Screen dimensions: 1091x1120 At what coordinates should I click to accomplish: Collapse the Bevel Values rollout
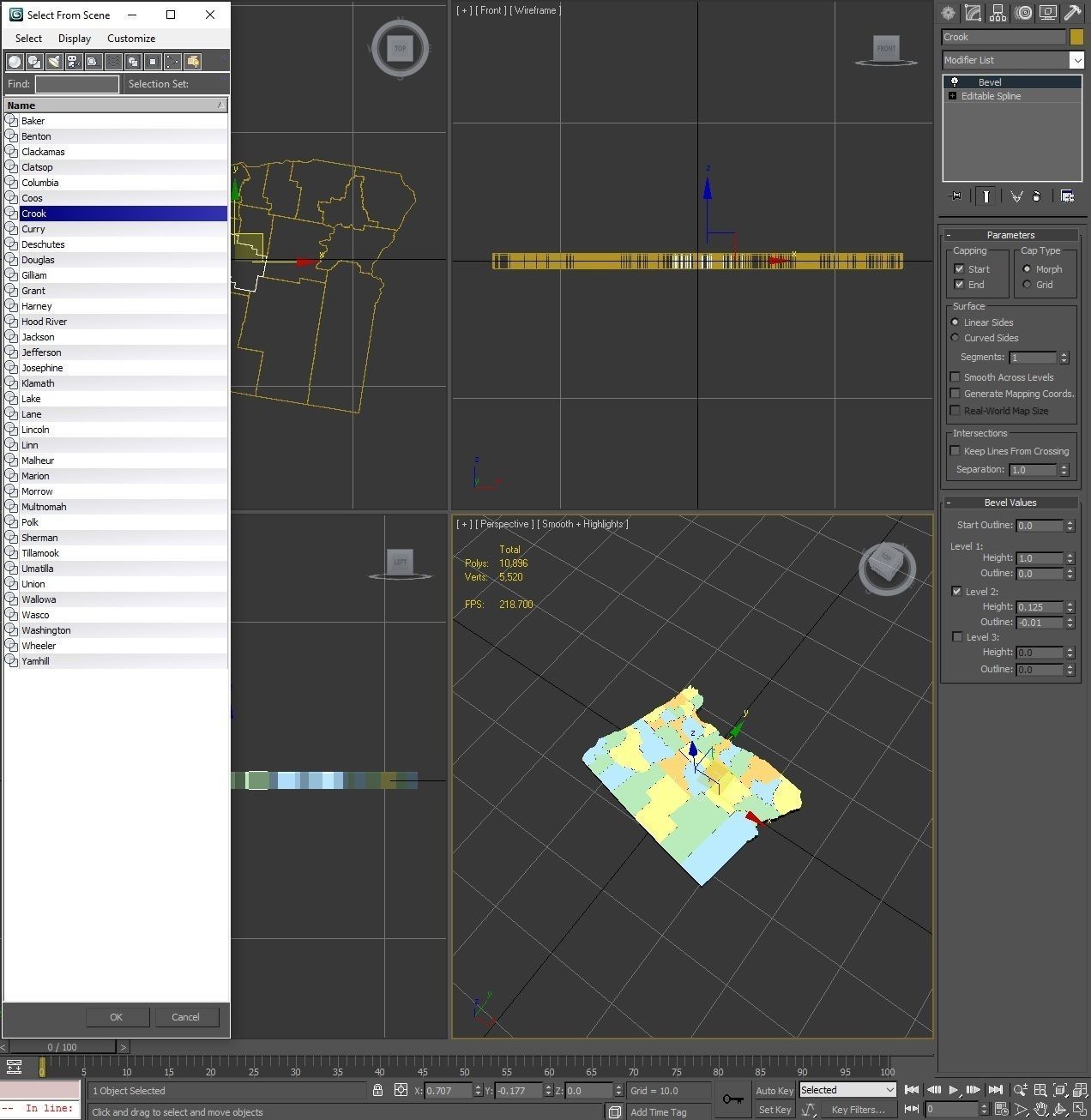point(1010,503)
